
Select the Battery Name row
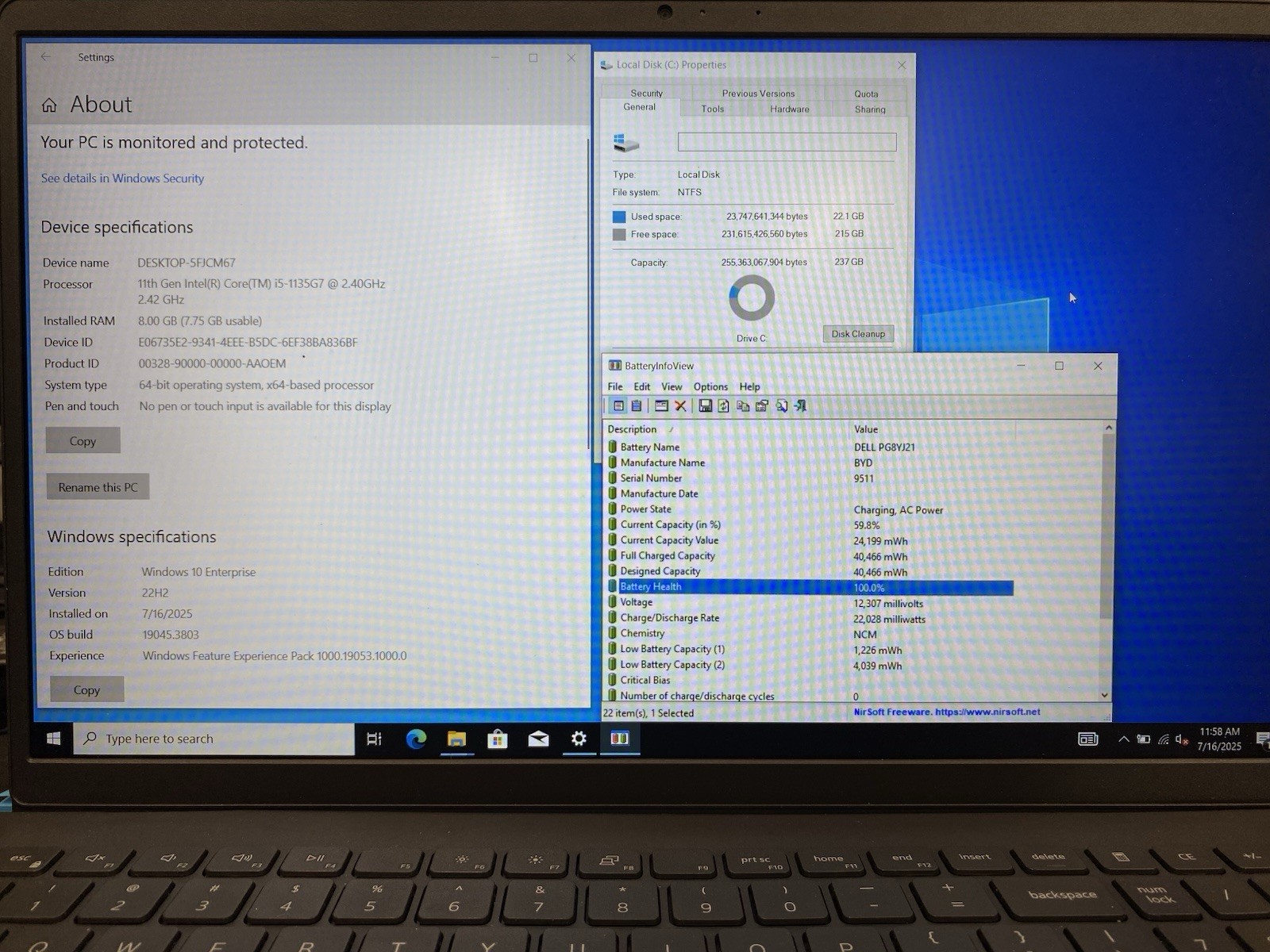point(810,447)
